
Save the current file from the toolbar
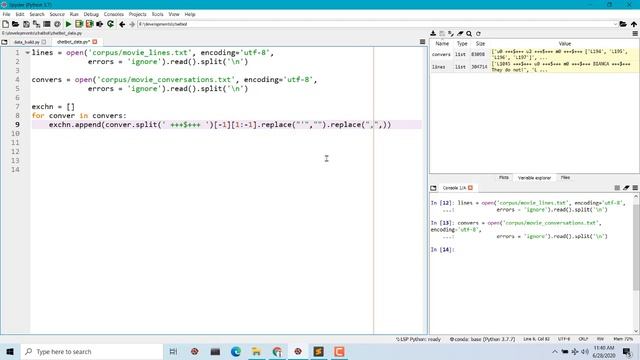pyautogui.click(x=26, y=24)
